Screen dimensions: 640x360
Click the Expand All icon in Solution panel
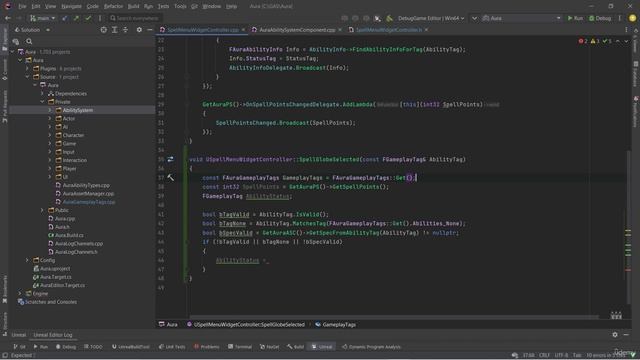click(115, 30)
